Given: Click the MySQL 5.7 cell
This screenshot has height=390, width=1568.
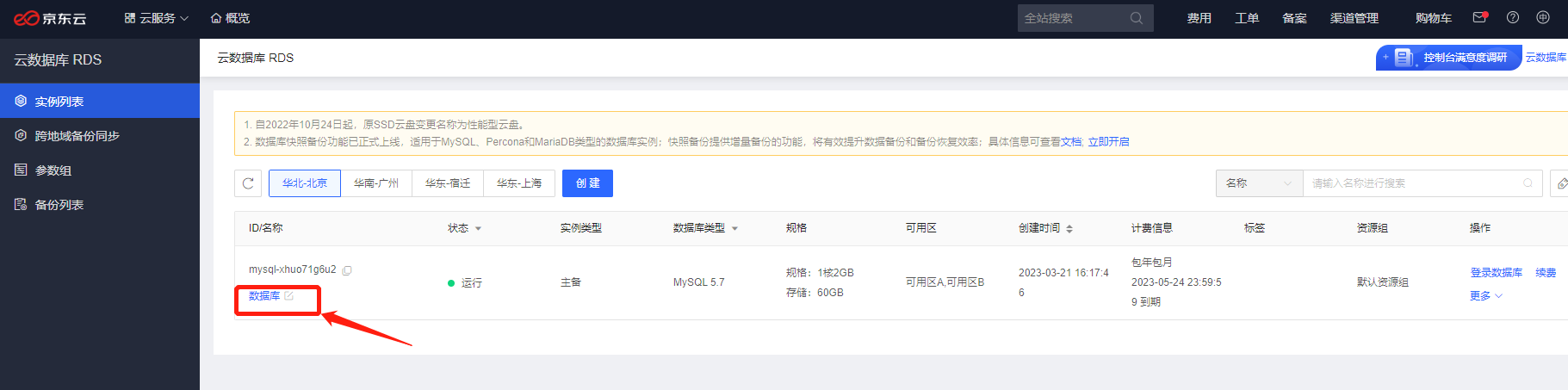Looking at the screenshot, I should pyautogui.click(x=699, y=282).
